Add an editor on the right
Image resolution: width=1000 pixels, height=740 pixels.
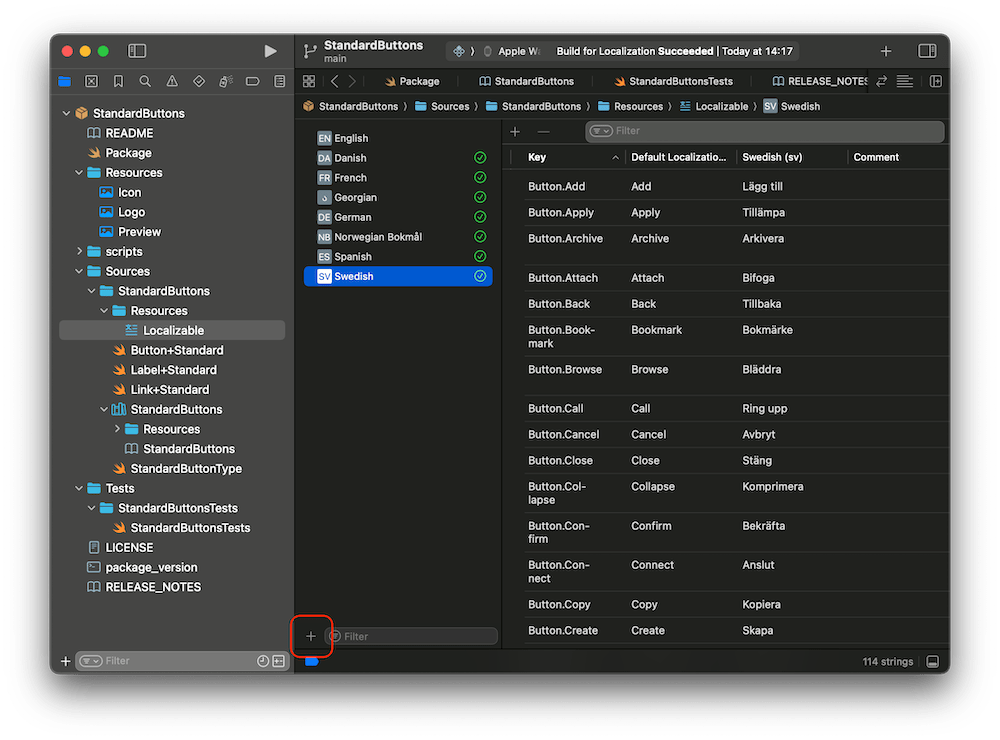click(936, 81)
